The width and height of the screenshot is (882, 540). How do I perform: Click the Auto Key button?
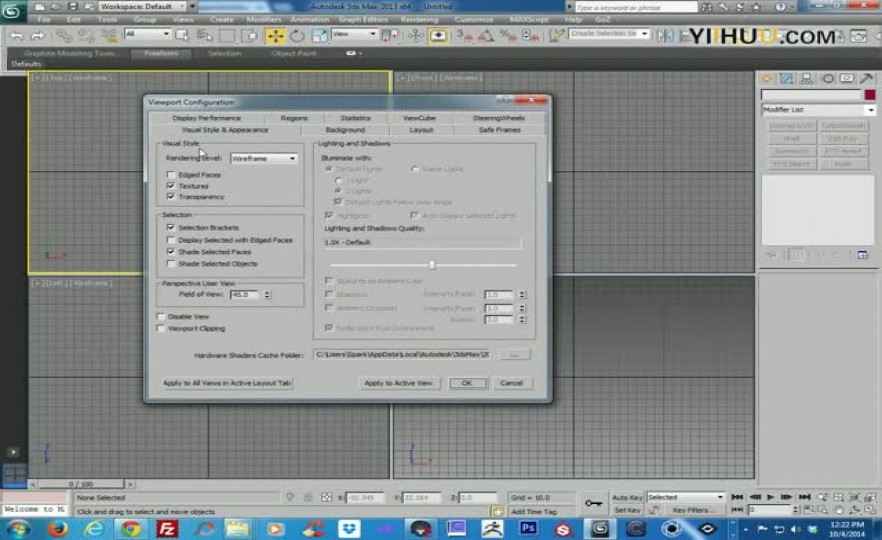click(627, 497)
